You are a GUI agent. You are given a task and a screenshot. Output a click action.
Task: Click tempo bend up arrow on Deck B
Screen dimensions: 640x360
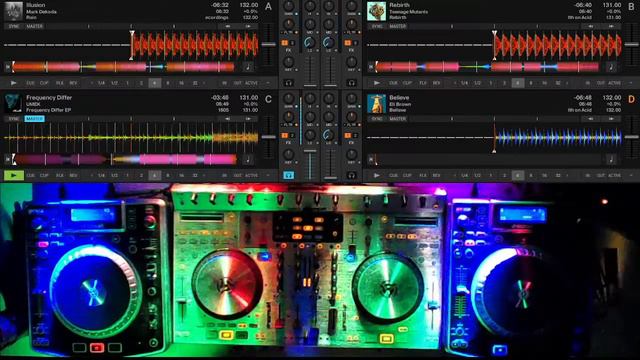pos(611,26)
